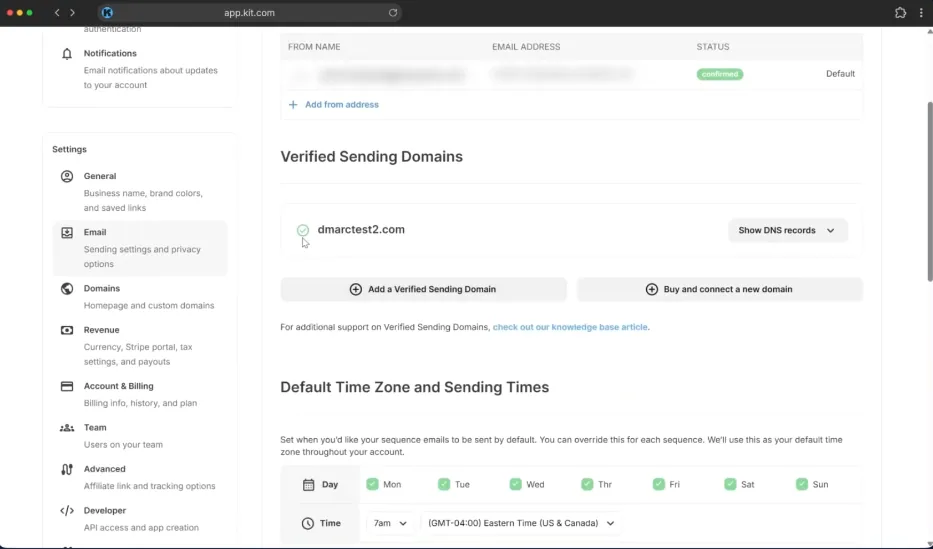The width and height of the screenshot is (933, 549).
Task: Open Team settings
Action: pos(140,436)
